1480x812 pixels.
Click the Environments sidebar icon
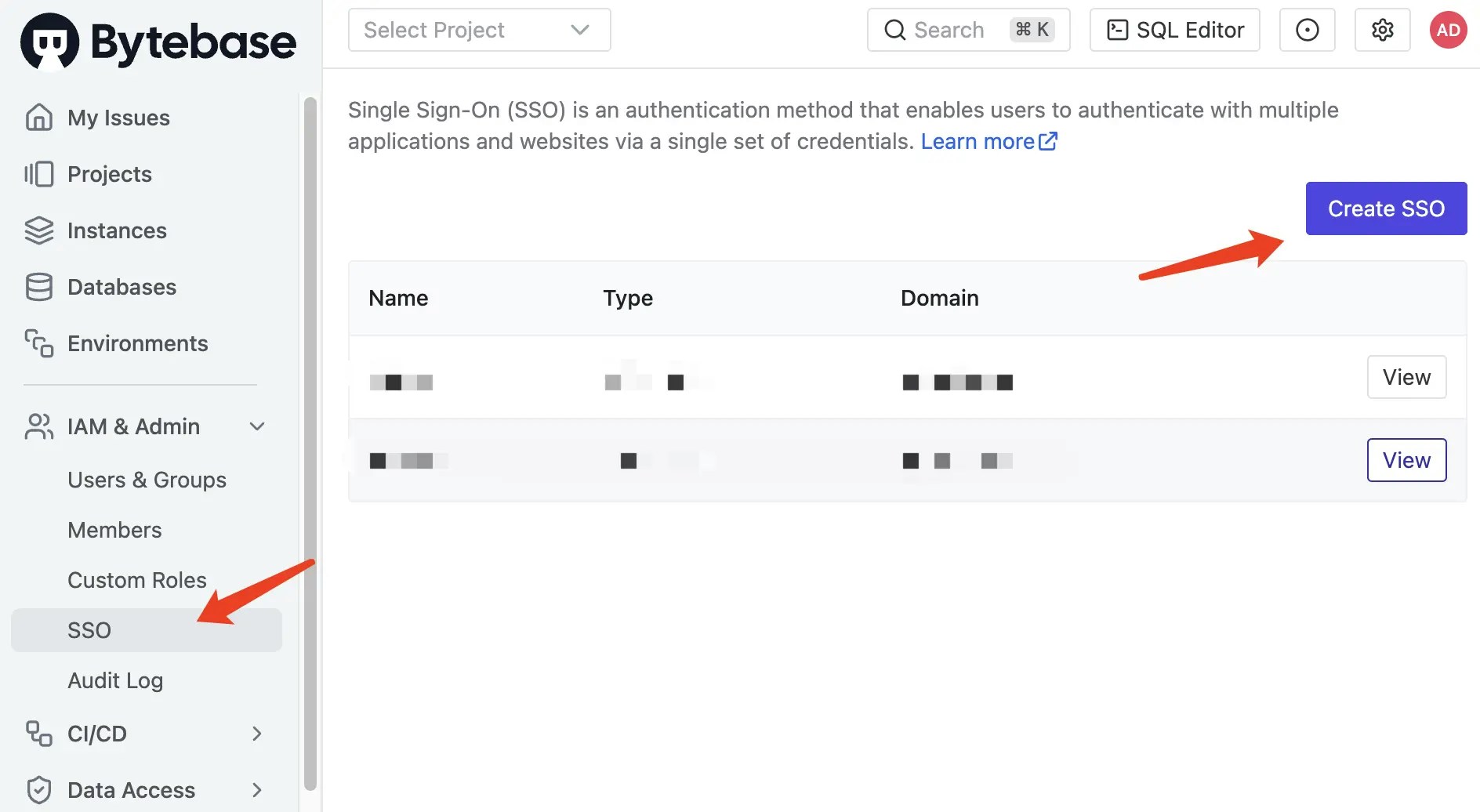click(x=38, y=343)
